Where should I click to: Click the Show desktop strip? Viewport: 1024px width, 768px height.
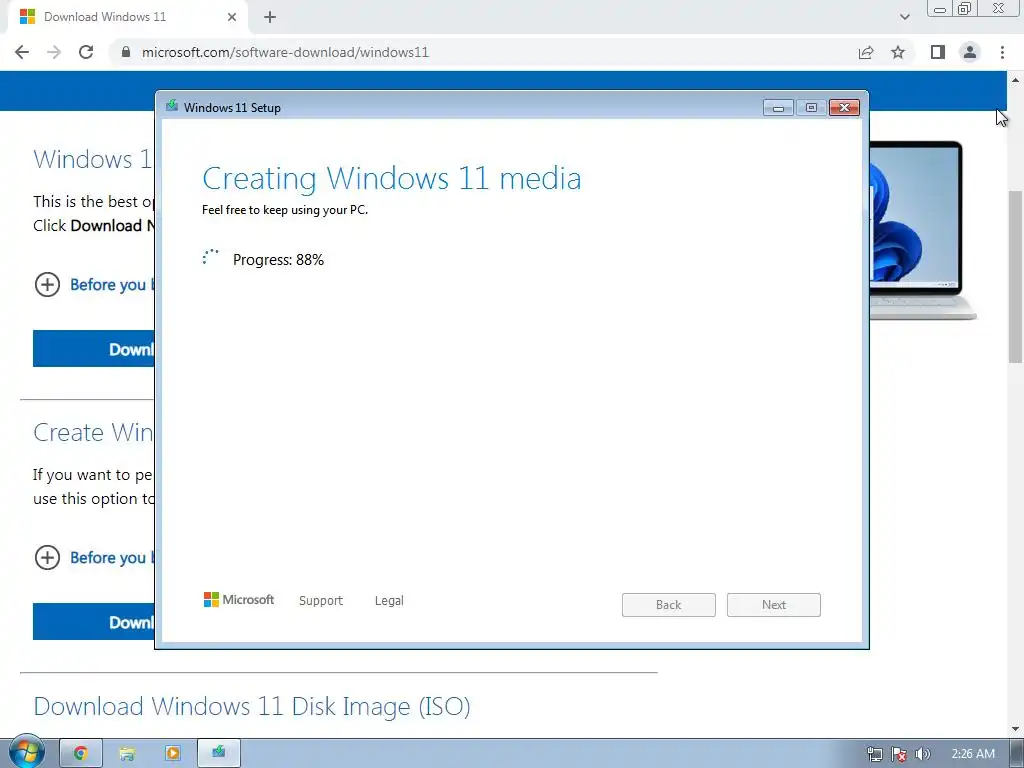point(1017,754)
